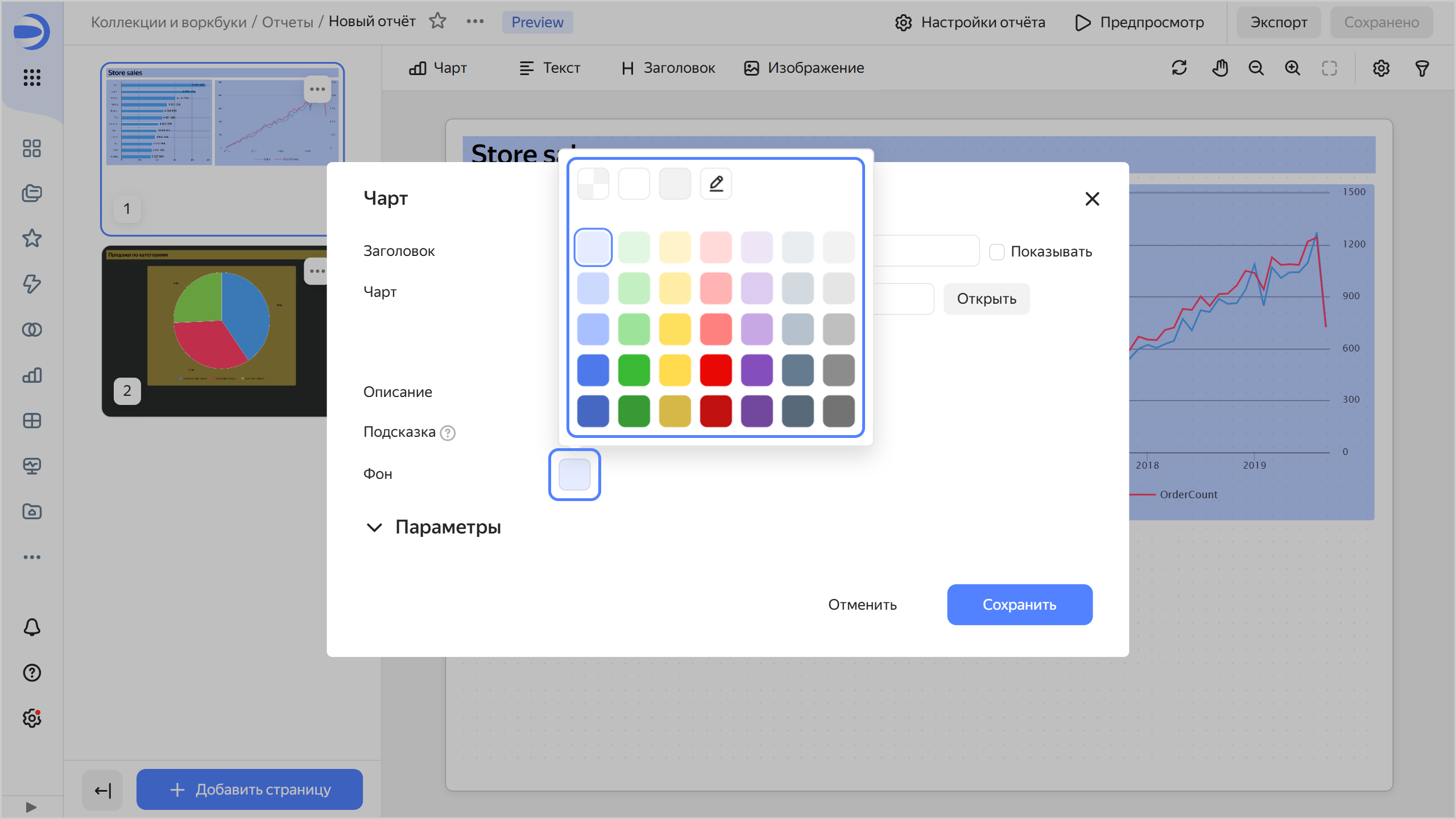
Task: Open the filter funnel icon
Action: click(1422, 68)
